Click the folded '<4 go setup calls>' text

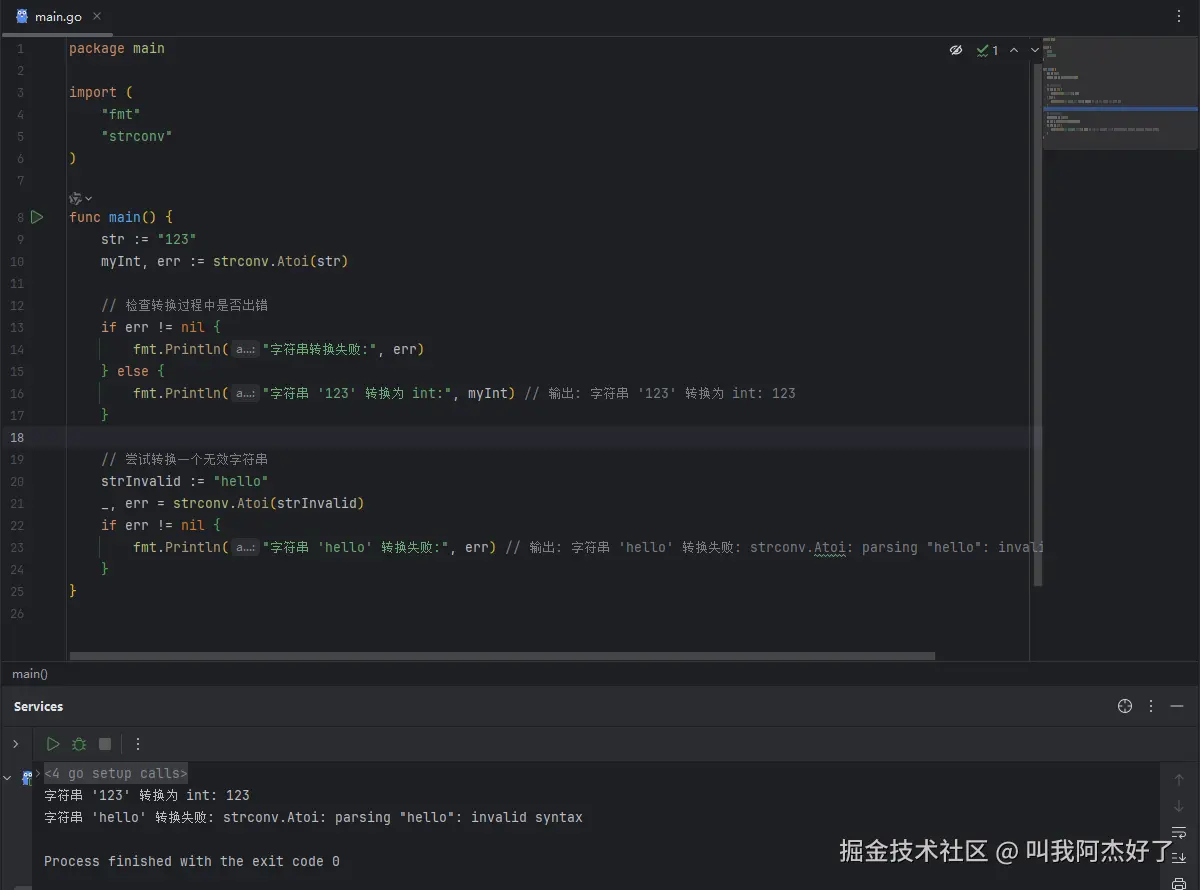116,773
